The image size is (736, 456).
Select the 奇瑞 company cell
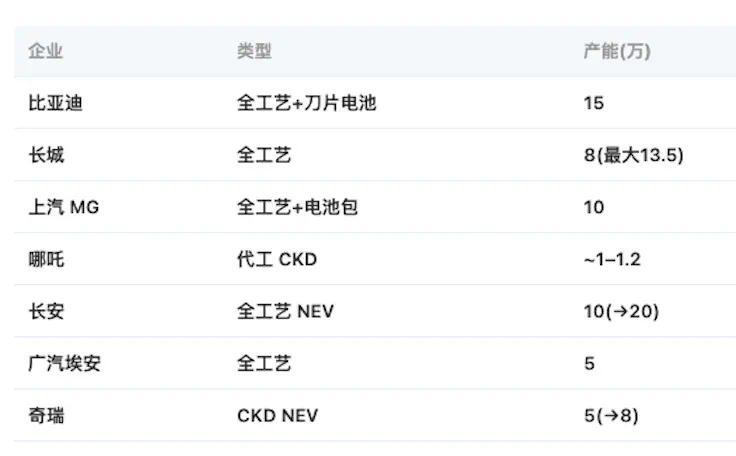click(x=46, y=416)
